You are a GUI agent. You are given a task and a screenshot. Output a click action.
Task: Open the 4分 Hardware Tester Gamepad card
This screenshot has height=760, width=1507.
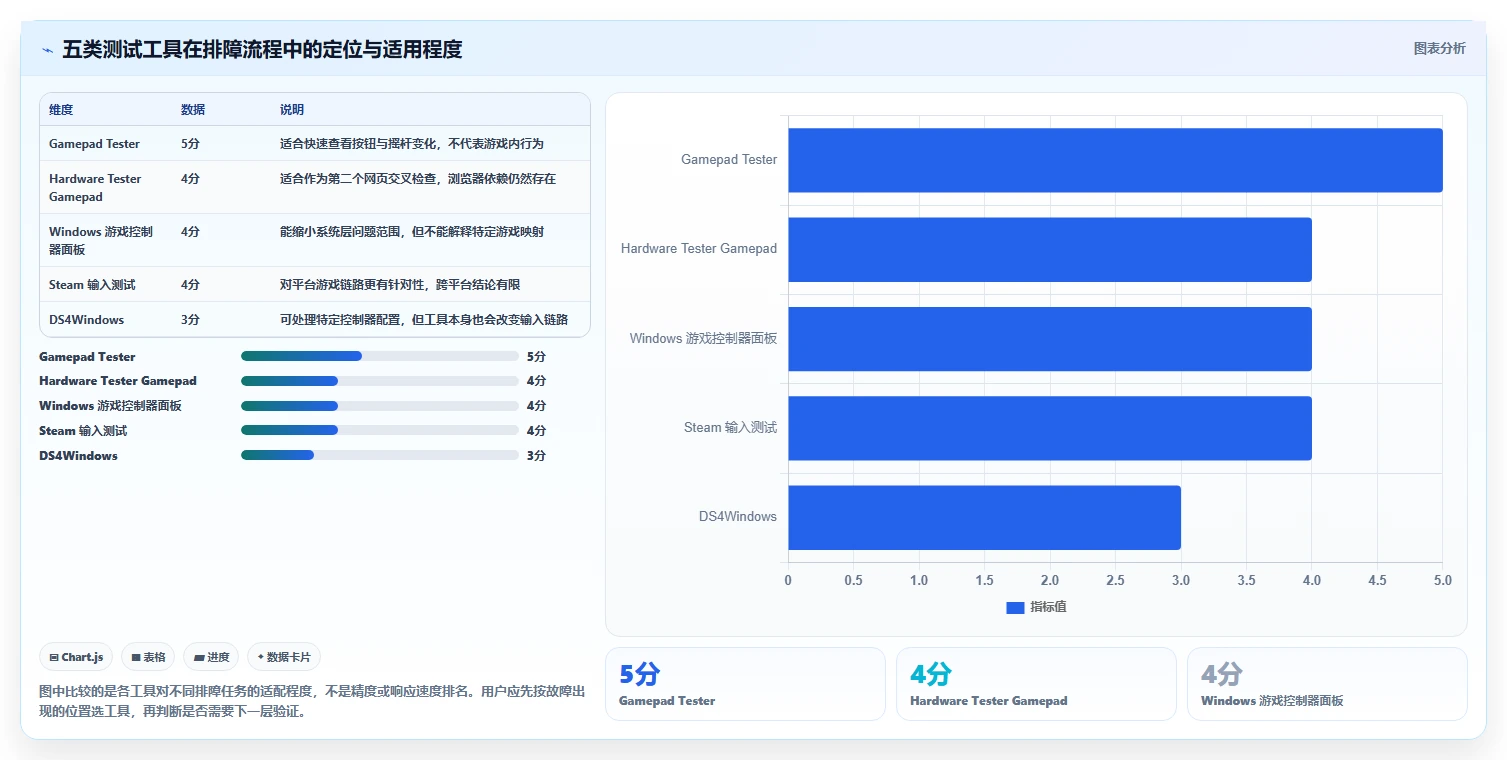click(x=1036, y=684)
